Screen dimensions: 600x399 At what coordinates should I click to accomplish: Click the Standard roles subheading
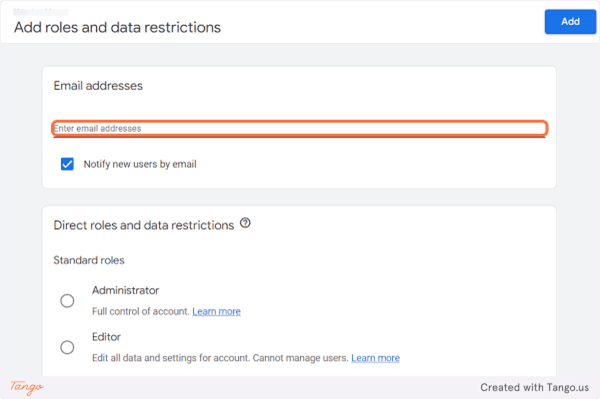click(x=89, y=261)
